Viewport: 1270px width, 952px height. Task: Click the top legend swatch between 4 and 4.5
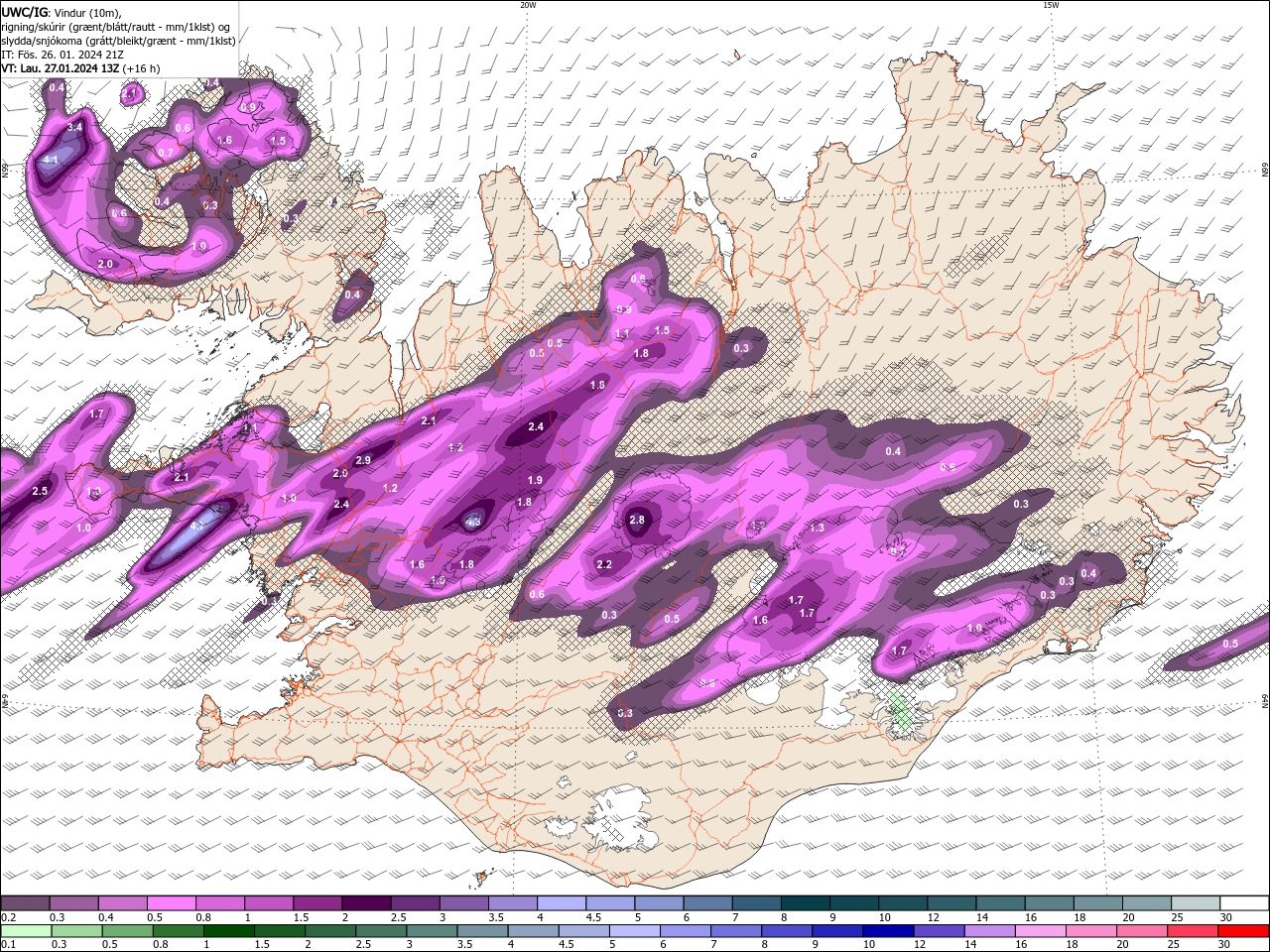coord(562,903)
